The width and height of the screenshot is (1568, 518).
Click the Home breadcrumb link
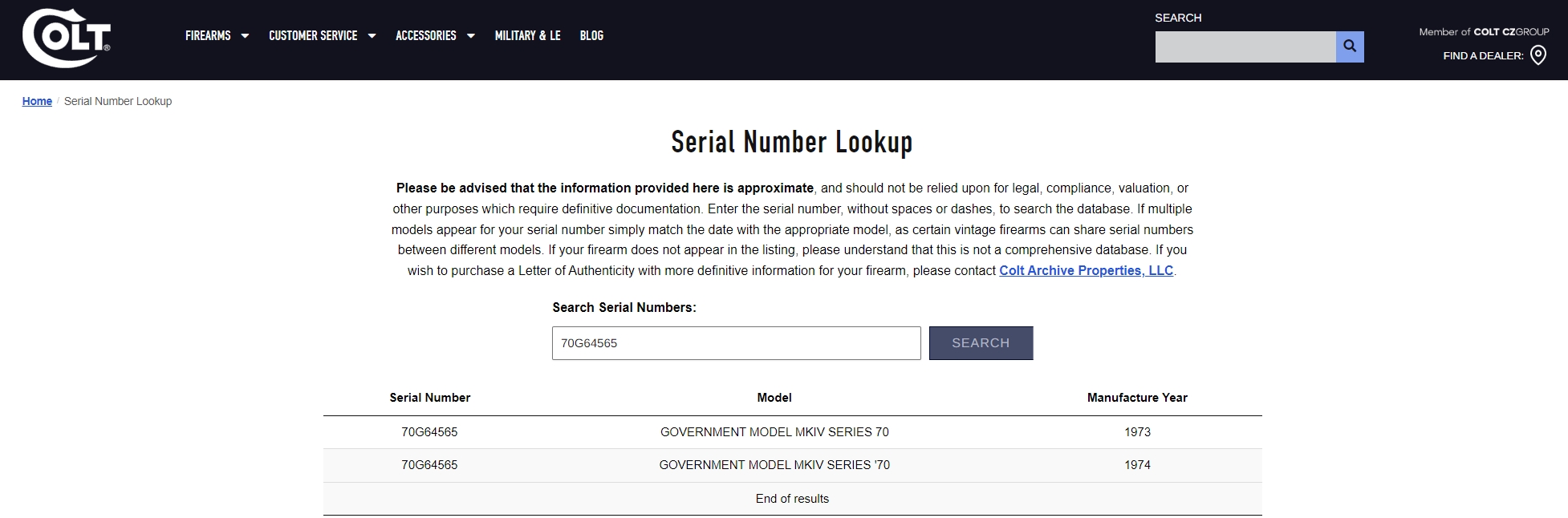(x=37, y=101)
